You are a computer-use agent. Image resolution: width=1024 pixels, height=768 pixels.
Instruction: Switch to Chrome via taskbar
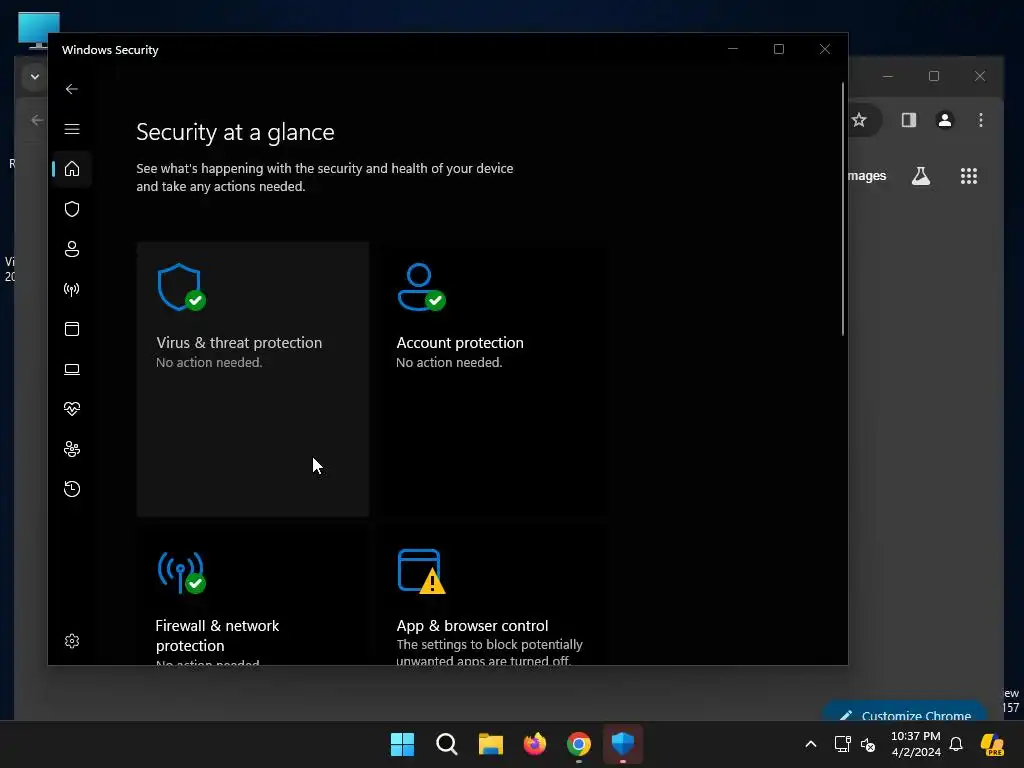(x=579, y=744)
